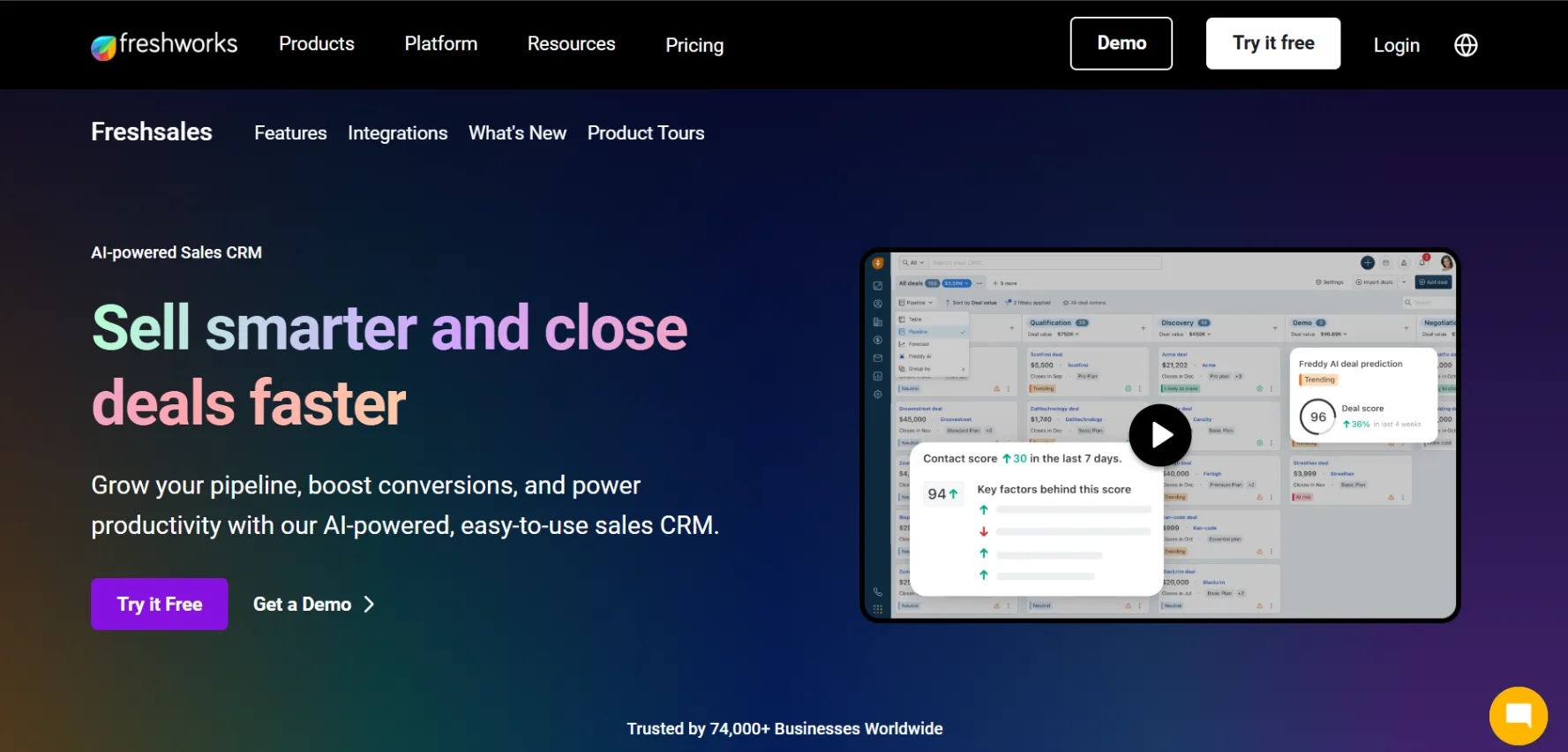
Task: Go to the Pricing page
Action: tap(694, 45)
